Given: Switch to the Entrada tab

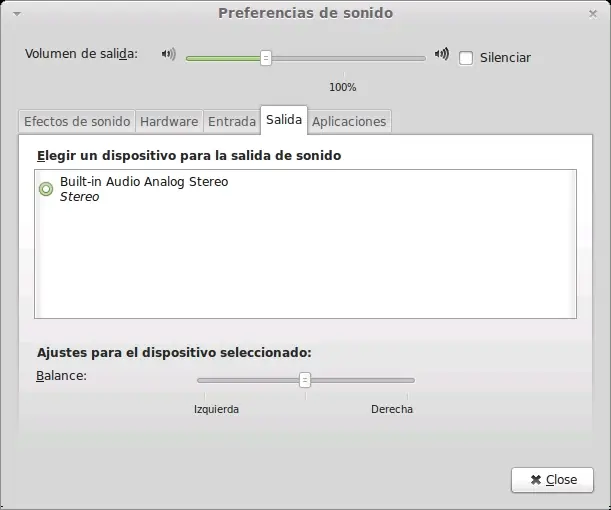Looking at the screenshot, I should (232, 122).
